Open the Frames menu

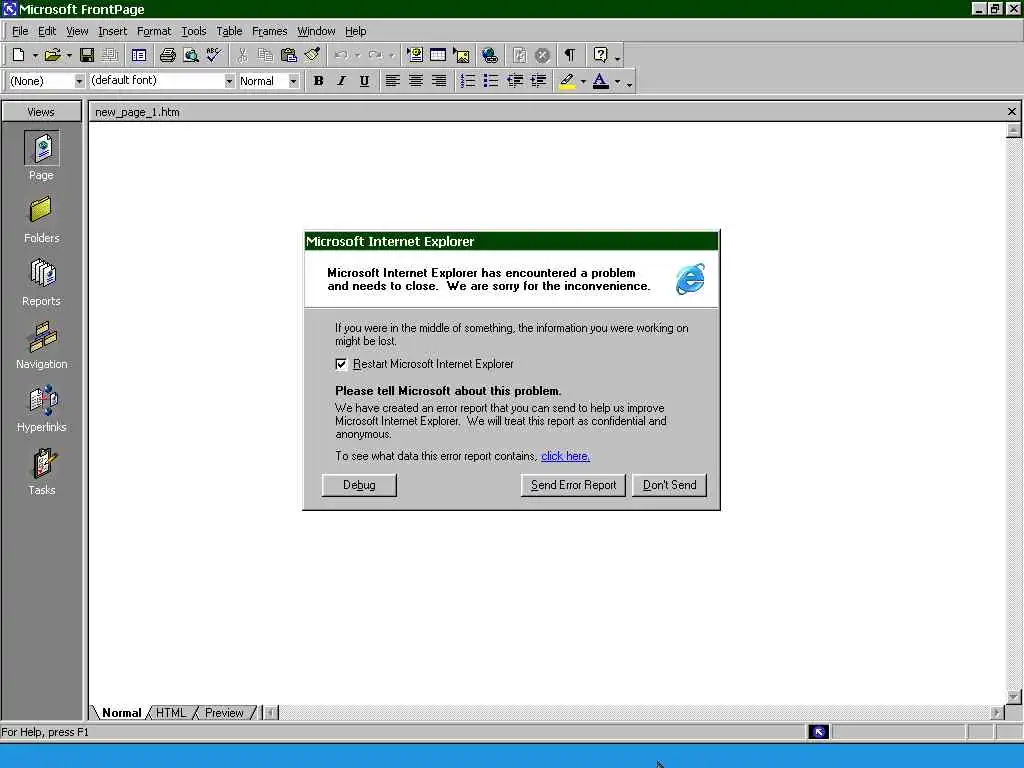(x=269, y=31)
